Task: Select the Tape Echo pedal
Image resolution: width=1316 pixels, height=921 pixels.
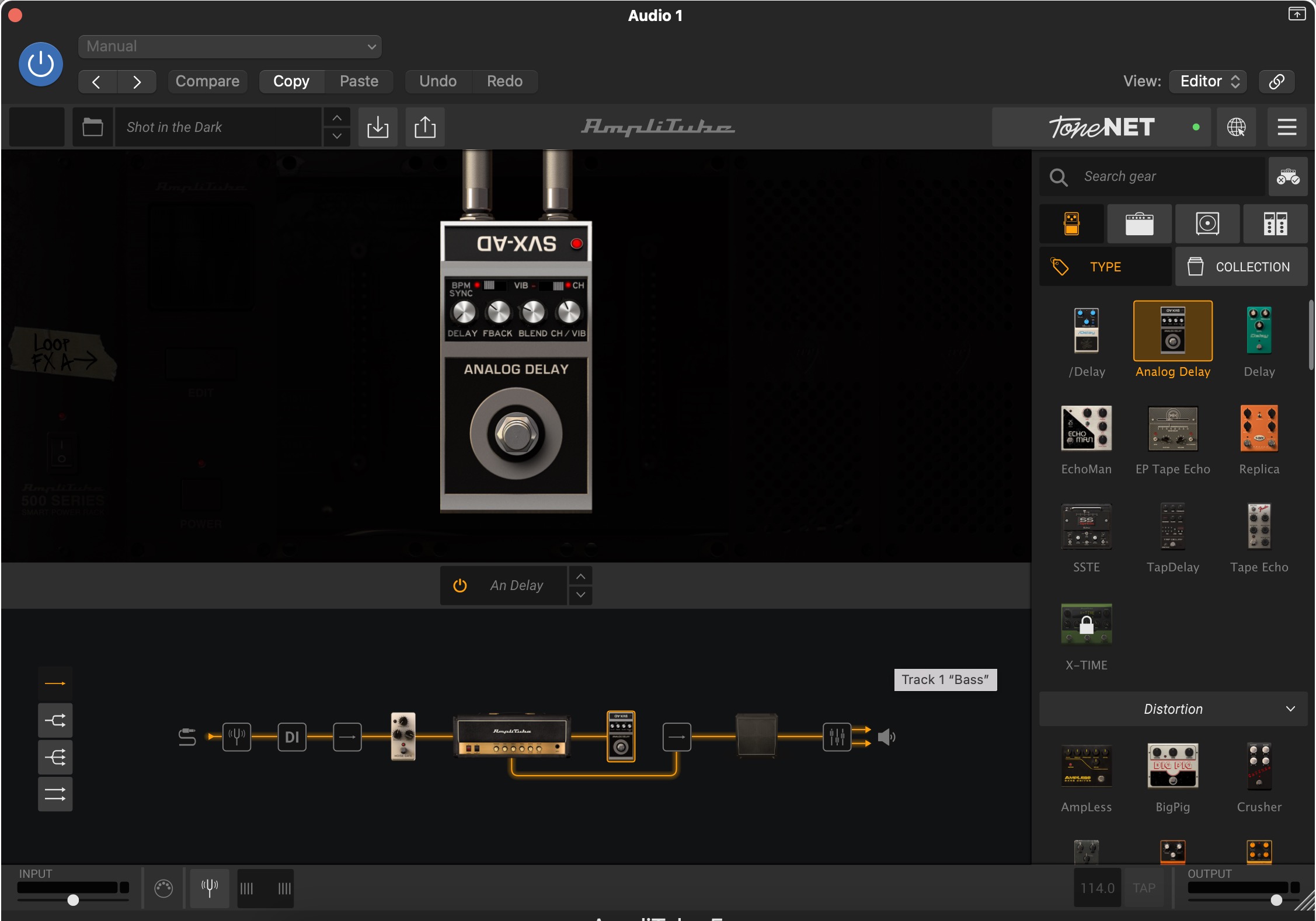Action: point(1259,526)
